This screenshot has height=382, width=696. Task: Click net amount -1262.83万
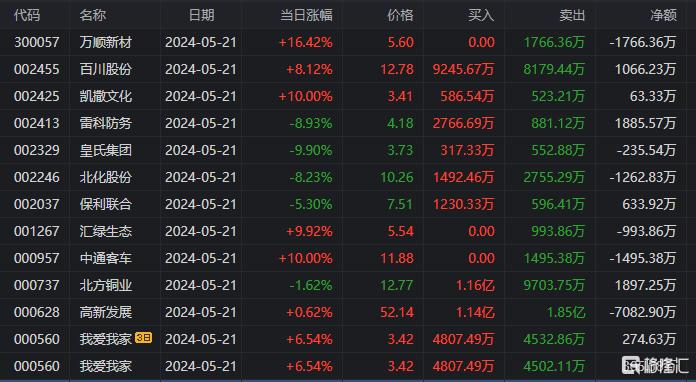643,177
